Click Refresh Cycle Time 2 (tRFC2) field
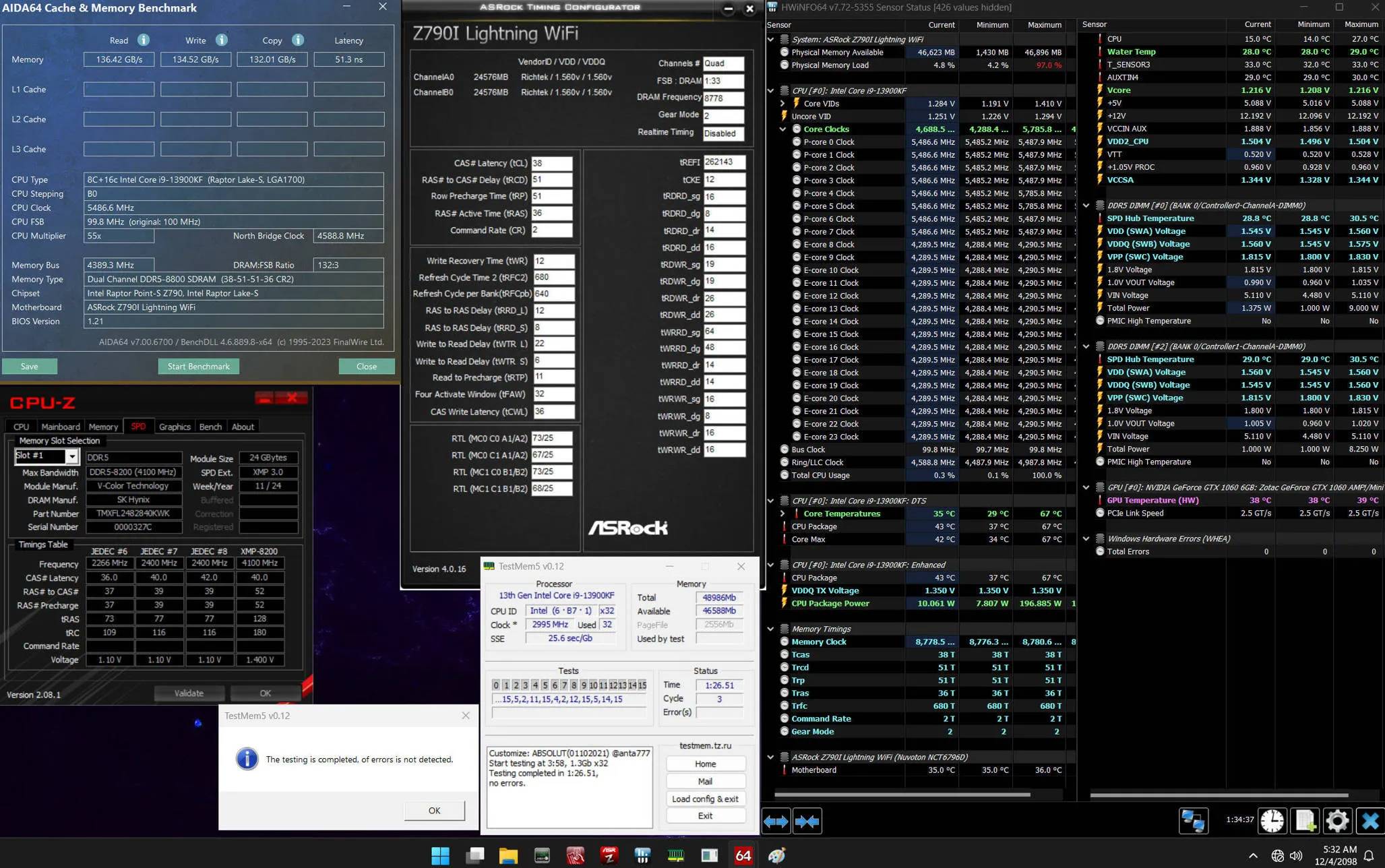Viewport: 1385px width, 868px height. coord(553,277)
